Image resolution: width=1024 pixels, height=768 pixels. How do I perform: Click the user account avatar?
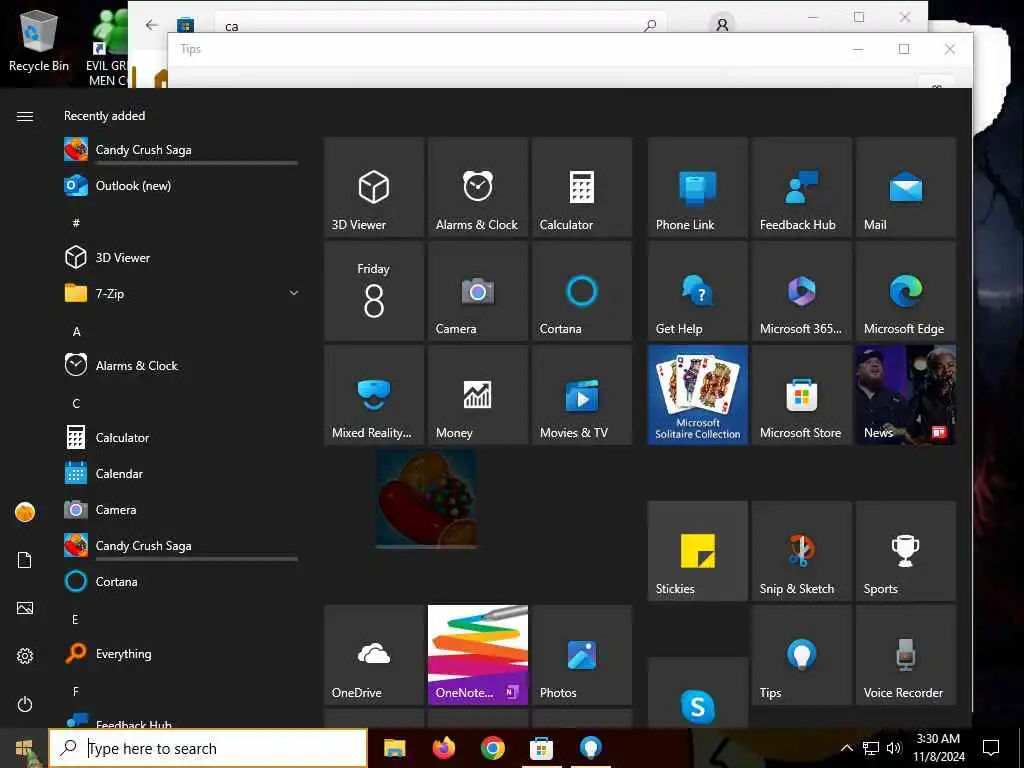click(25, 512)
